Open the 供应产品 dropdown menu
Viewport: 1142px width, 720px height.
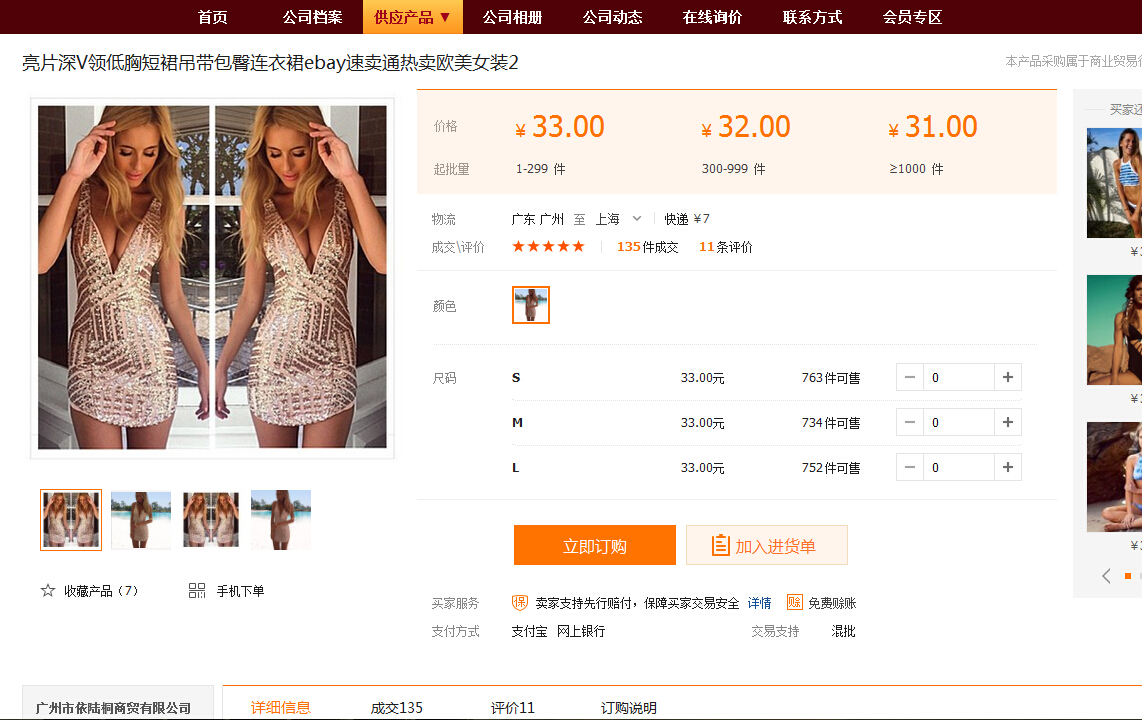tap(413, 17)
